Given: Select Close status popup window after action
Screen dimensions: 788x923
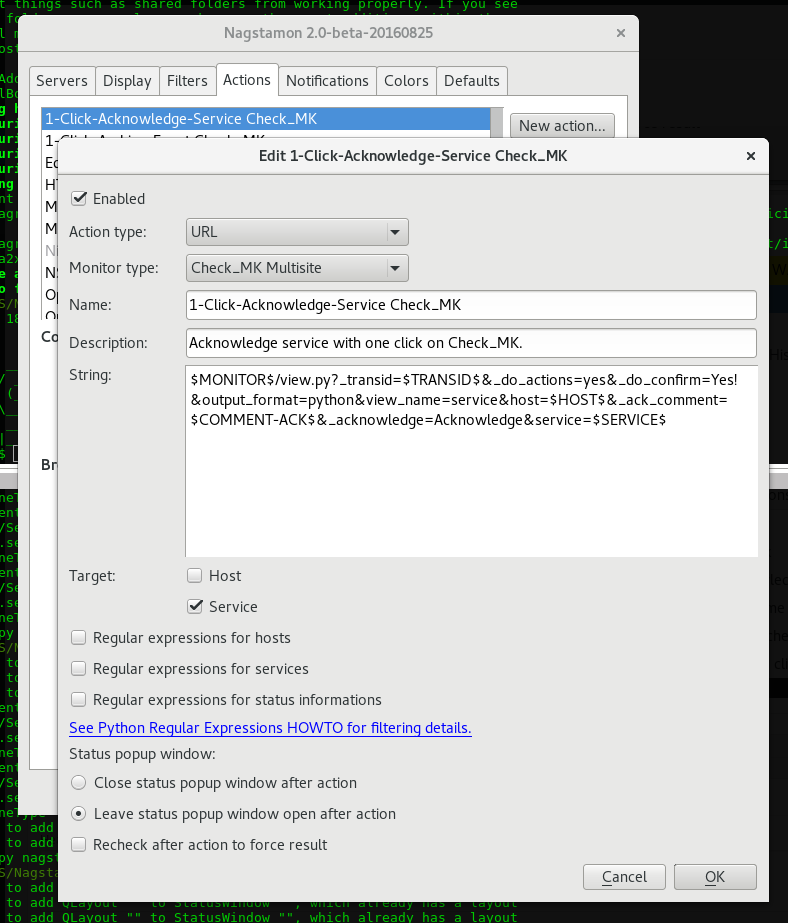Looking at the screenshot, I should pyautogui.click(x=79, y=783).
